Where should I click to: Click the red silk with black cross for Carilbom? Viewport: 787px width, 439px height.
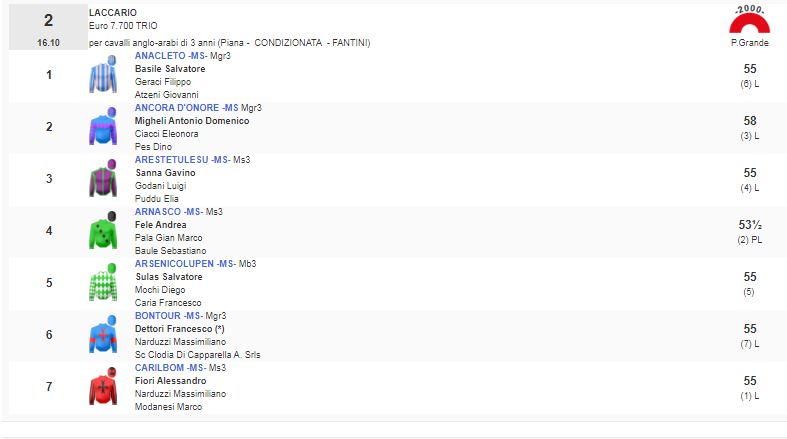coord(103,387)
